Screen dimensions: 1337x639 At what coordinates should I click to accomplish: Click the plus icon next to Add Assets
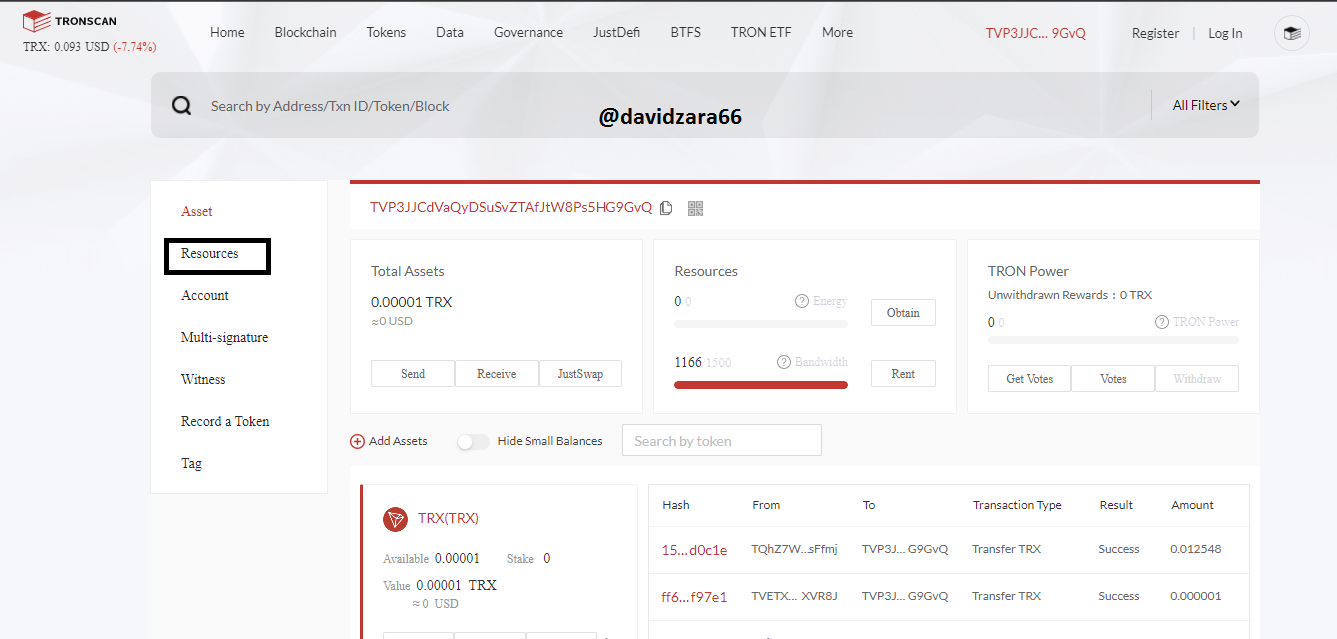point(357,441)
